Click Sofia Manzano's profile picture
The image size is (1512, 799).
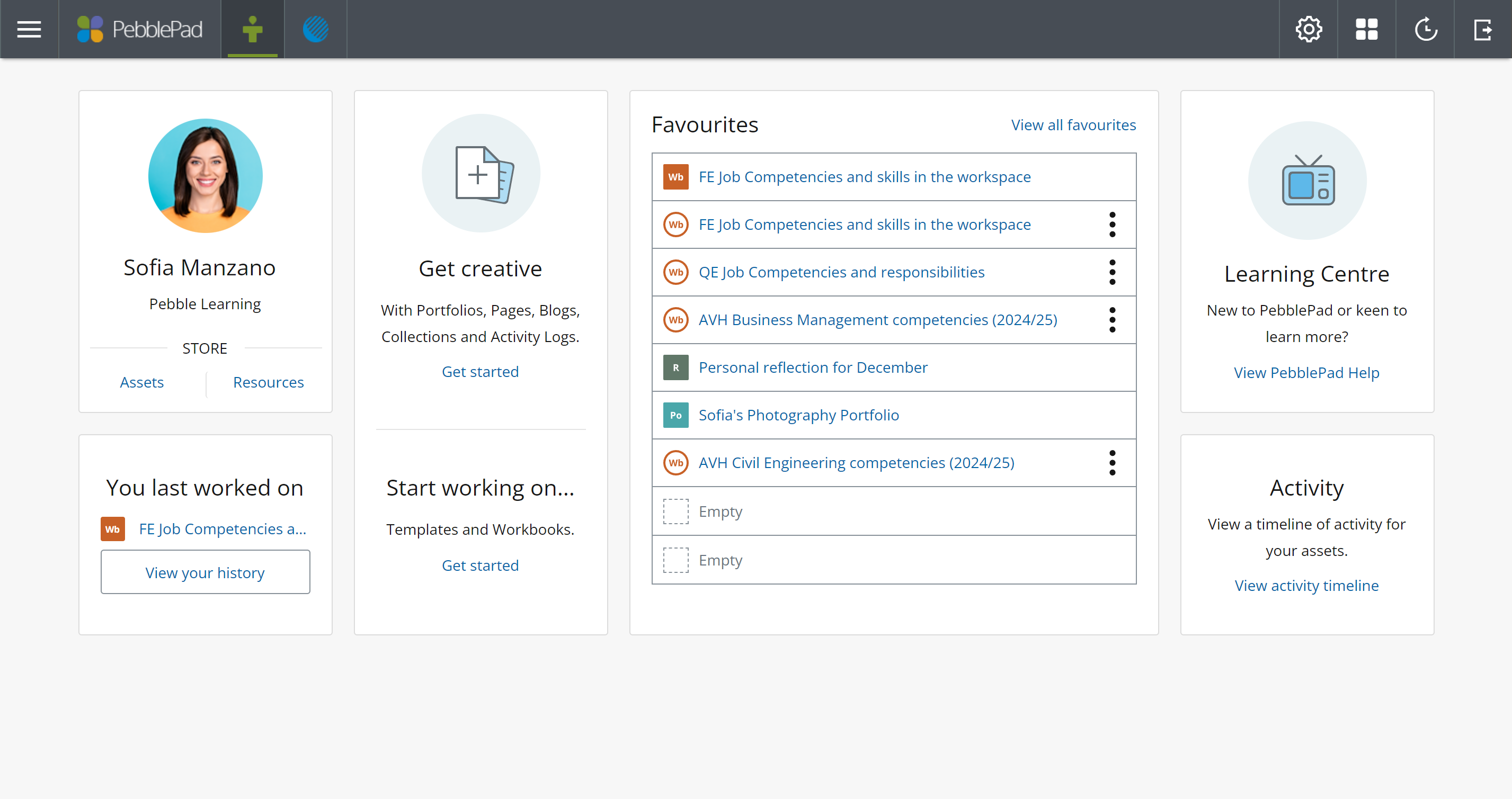pos(205,175)
